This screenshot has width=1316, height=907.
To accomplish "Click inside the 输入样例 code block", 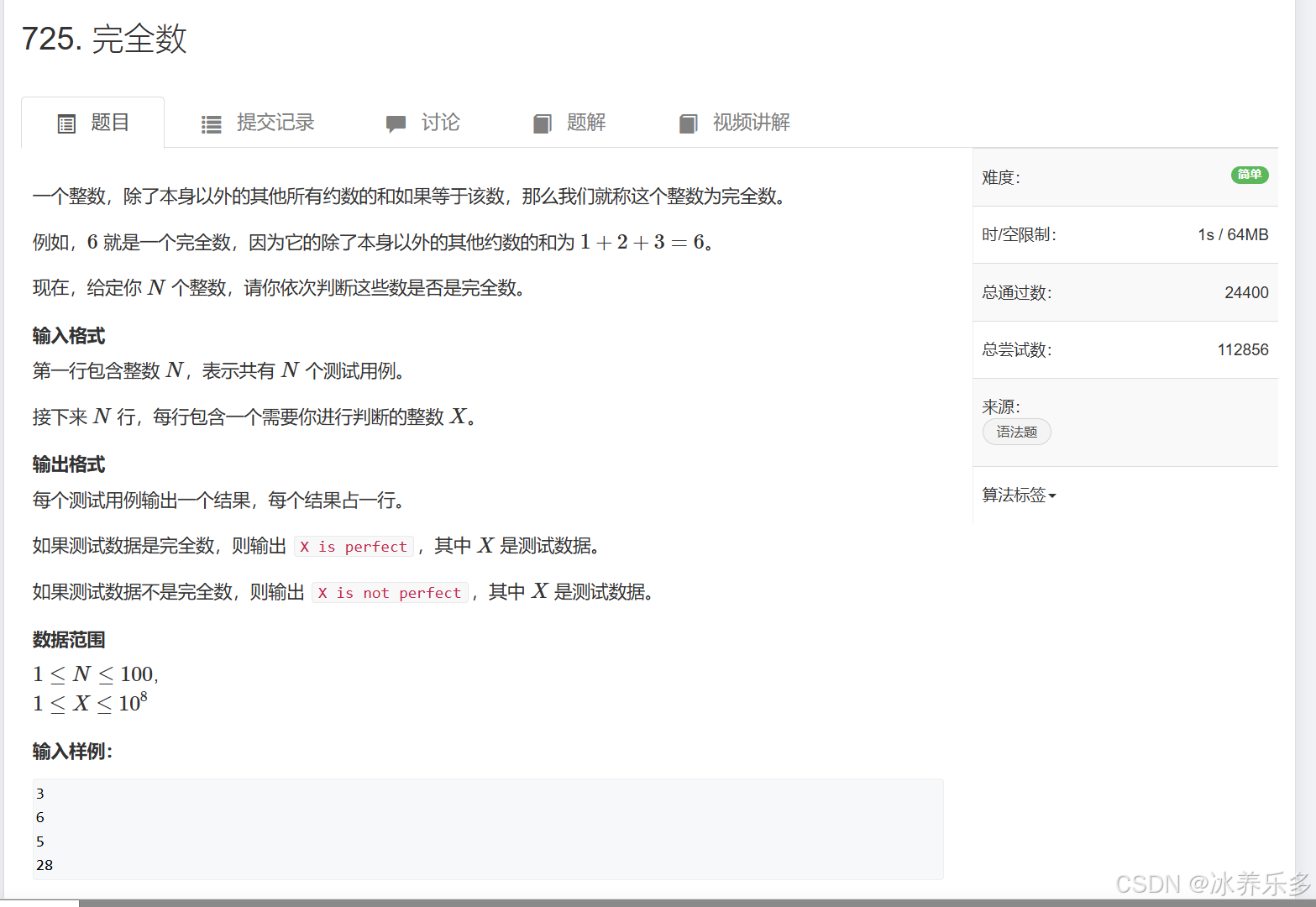I will pos(487,828).
